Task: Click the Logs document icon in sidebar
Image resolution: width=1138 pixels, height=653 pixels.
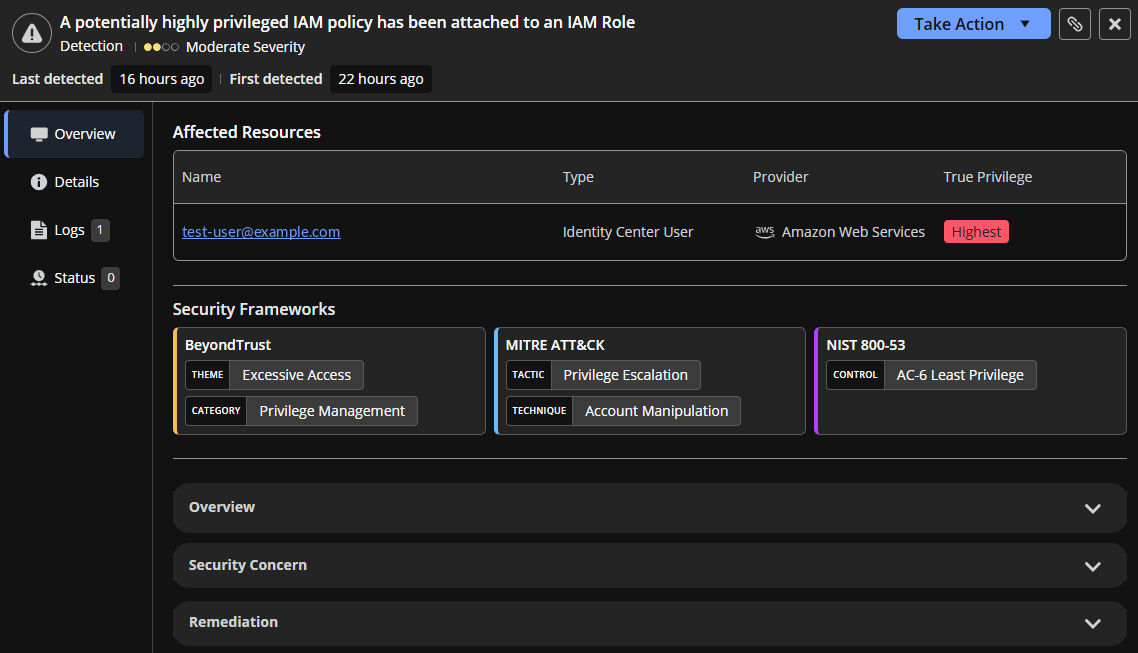Action: click(x=38, y=230)
